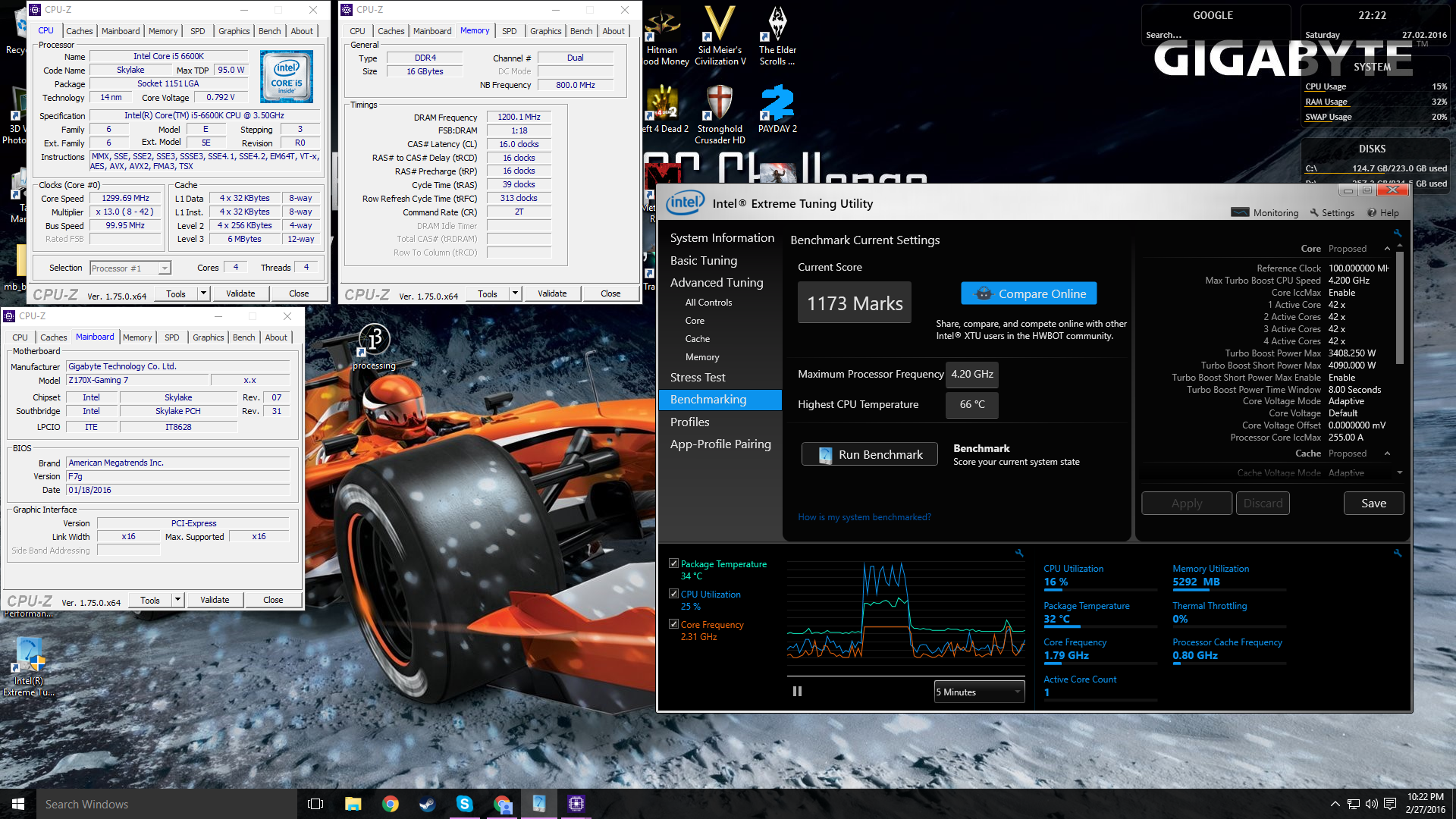Click Save in XTU settings panel
Viewport: 1456px width, 819px height.
[x=1373, y=504]
